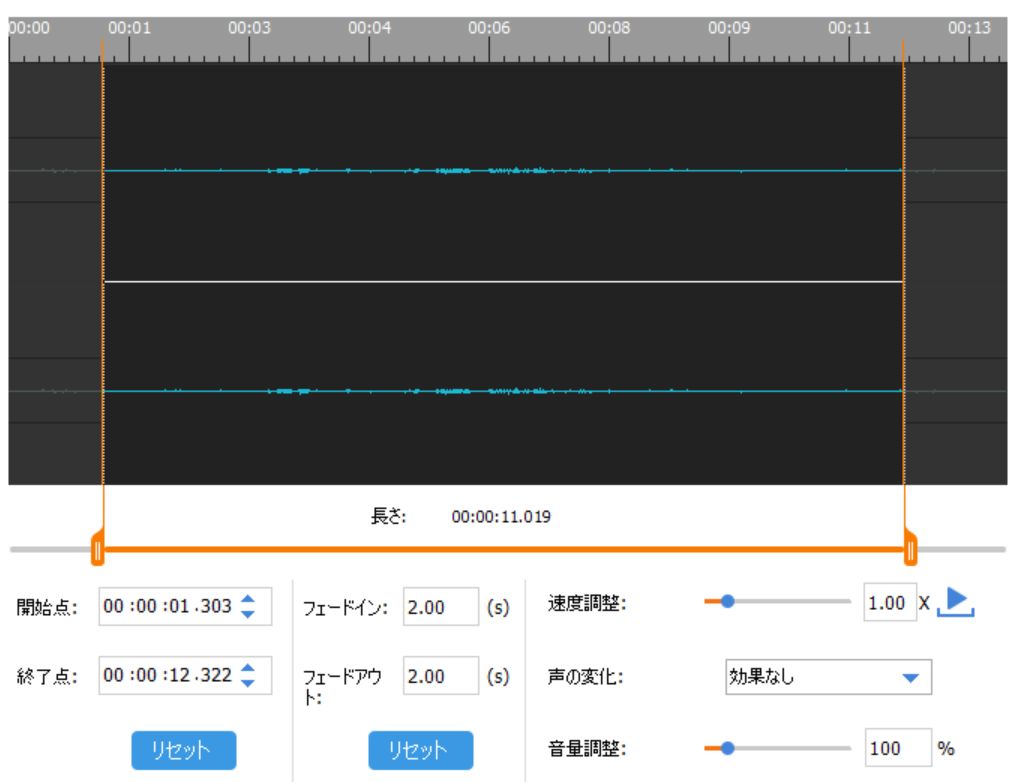Increase 終了点 time with up arrow

tap(250, 670)
